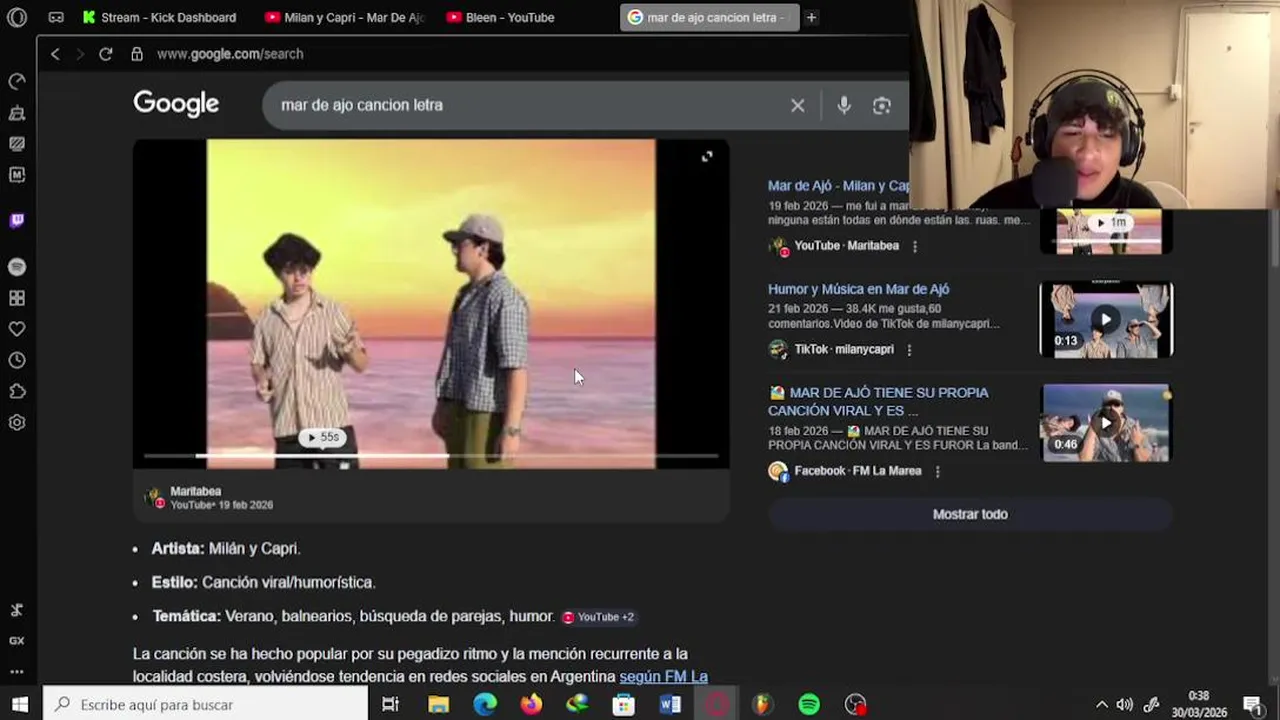Show hidden system tray icons
The image size is (1280, 720).
[1101, 705]
